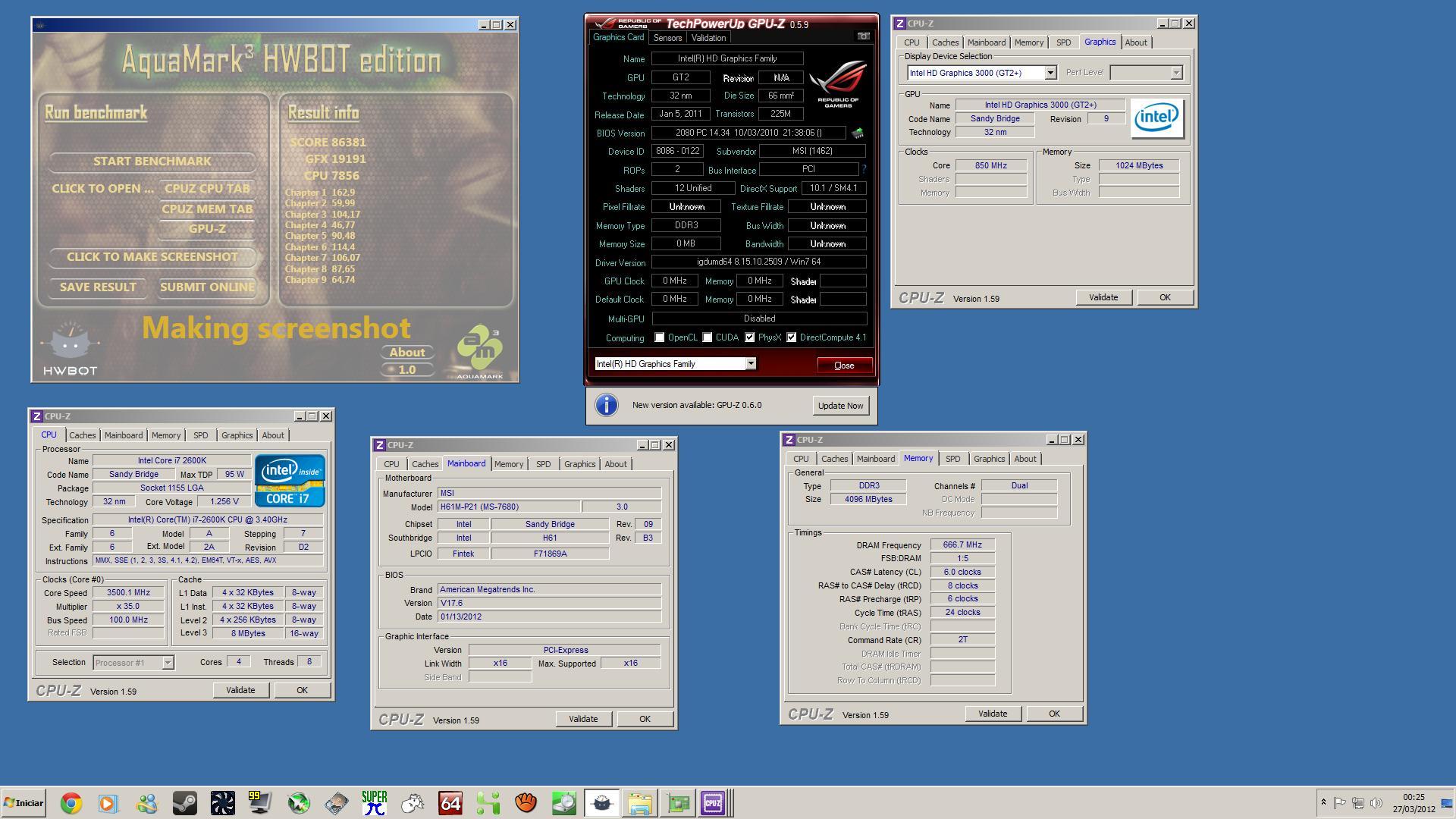This screenshot has height=819, width=1456.
Task: Switch to the purple CPU-Z taskbar button
Action: [x=714, y=803]
